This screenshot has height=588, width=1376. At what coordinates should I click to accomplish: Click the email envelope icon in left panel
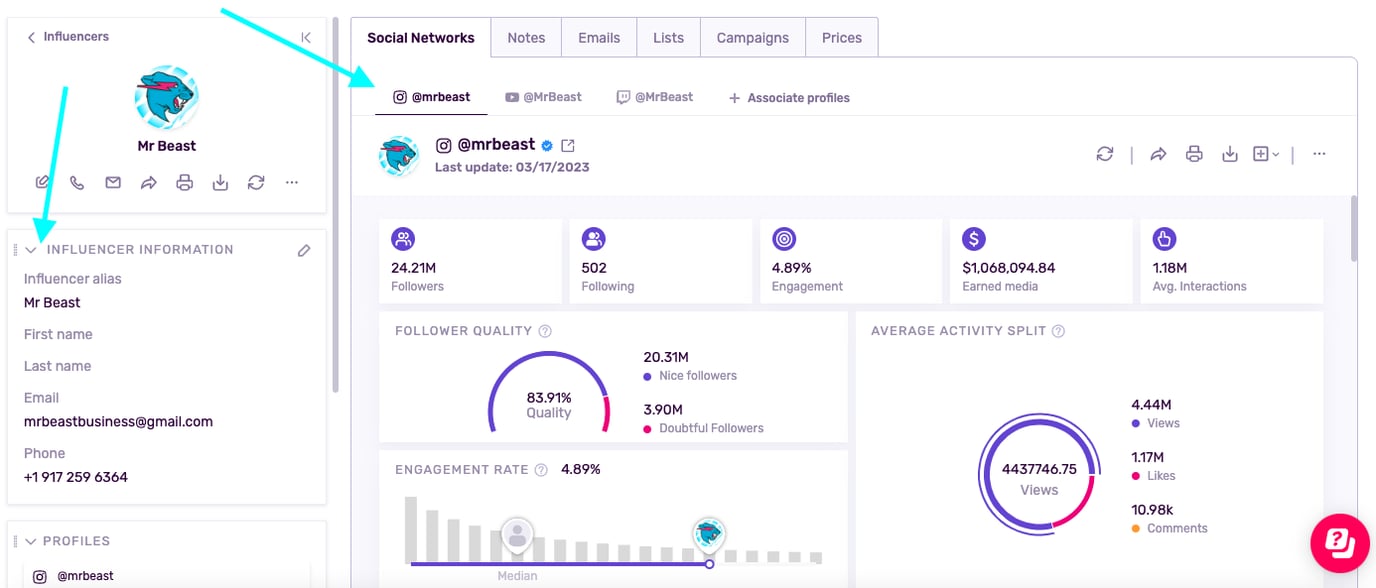113,183
